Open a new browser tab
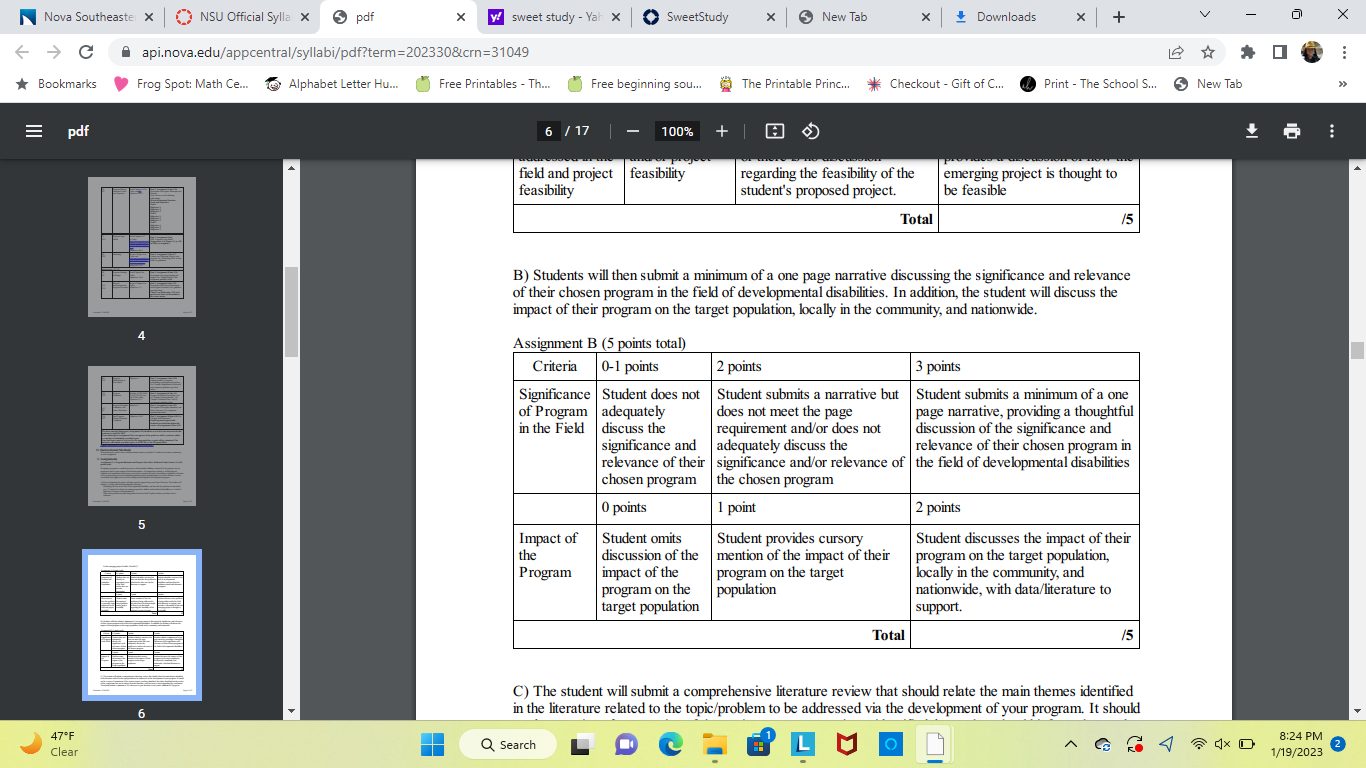This screenshot has width=1366, height=768. [1118, 17]
